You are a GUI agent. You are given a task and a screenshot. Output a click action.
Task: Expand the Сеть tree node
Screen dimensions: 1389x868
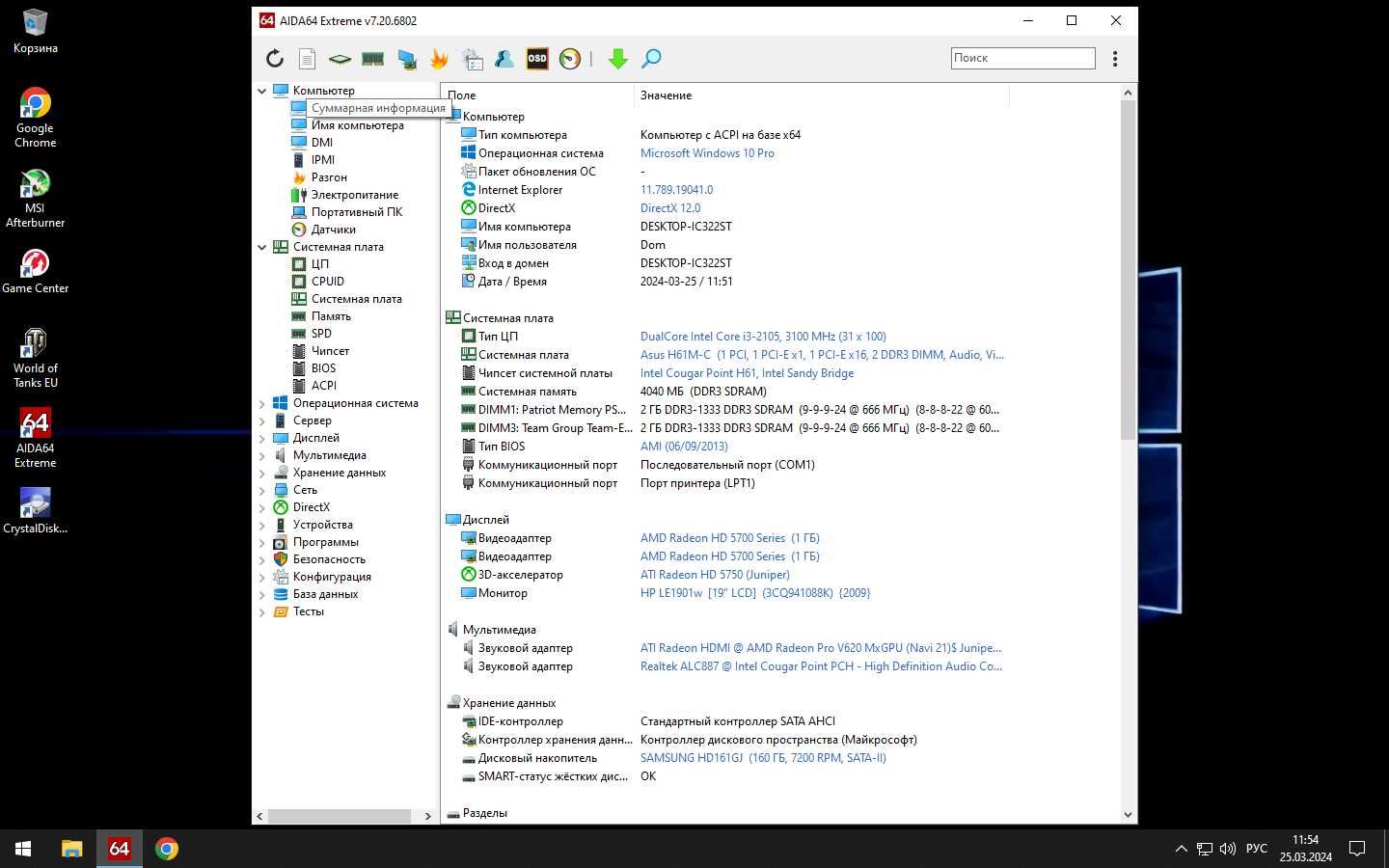261,490
